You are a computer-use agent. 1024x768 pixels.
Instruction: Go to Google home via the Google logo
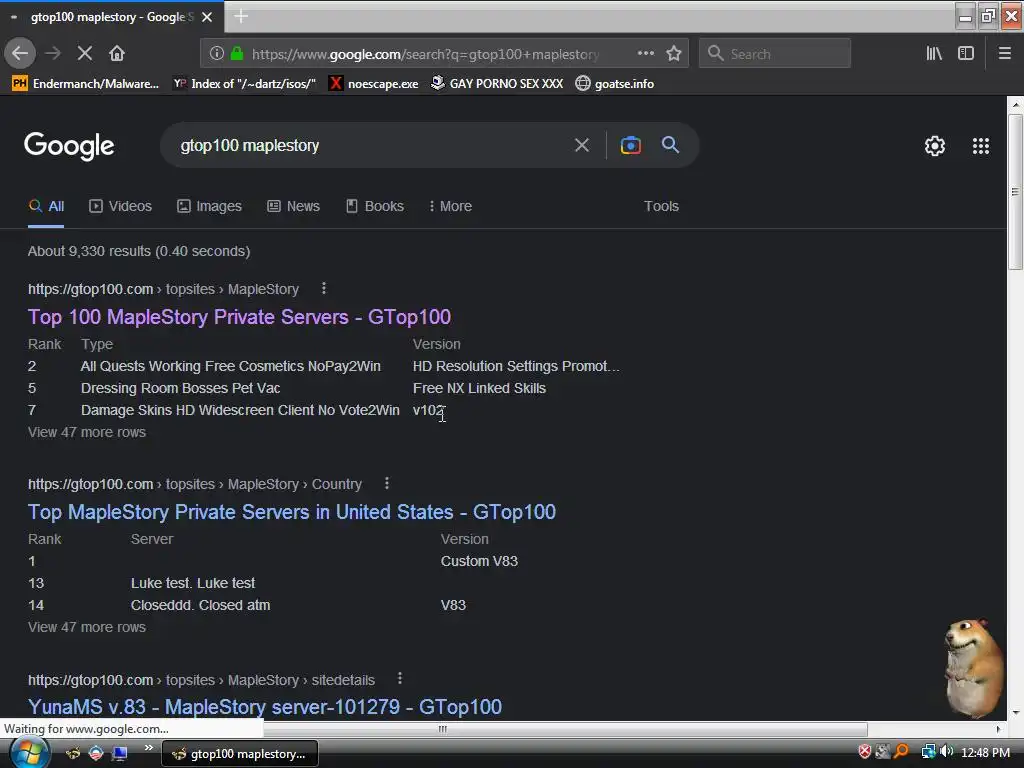point(69,146)
